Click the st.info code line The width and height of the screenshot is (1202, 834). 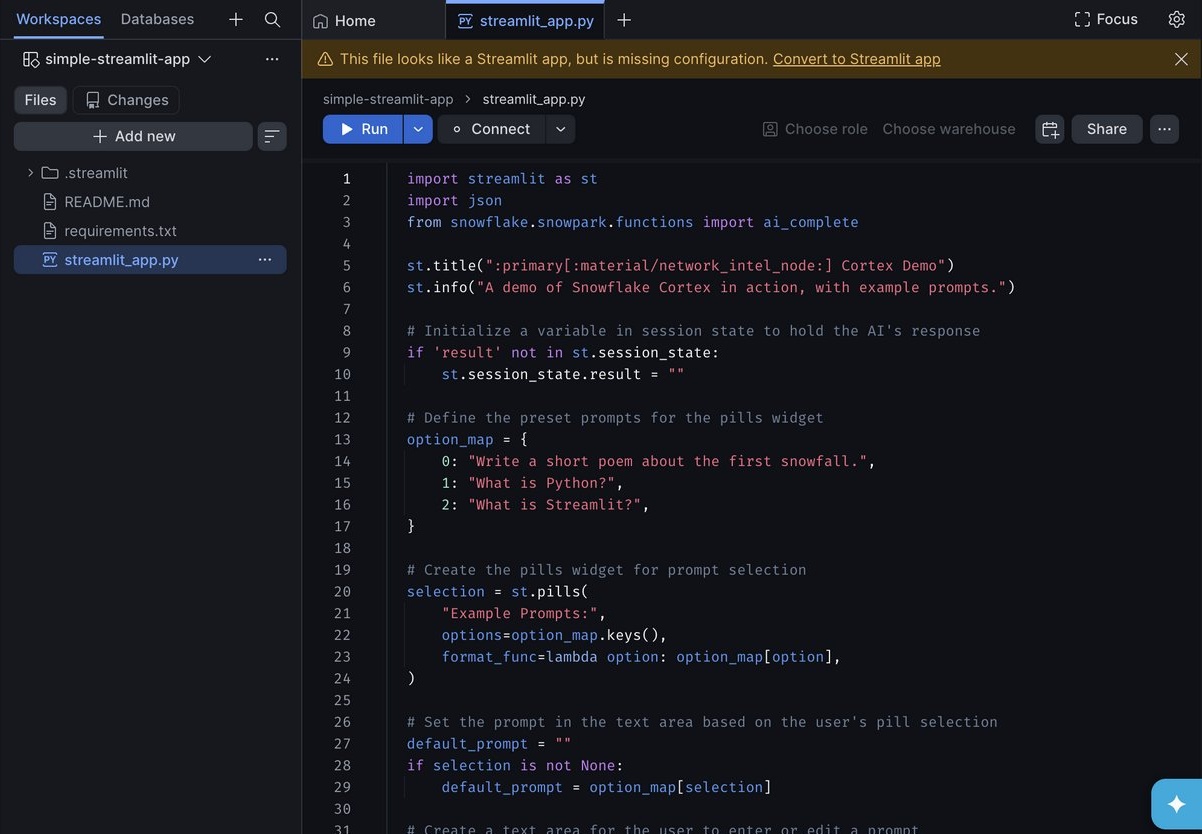pos(711,288)
